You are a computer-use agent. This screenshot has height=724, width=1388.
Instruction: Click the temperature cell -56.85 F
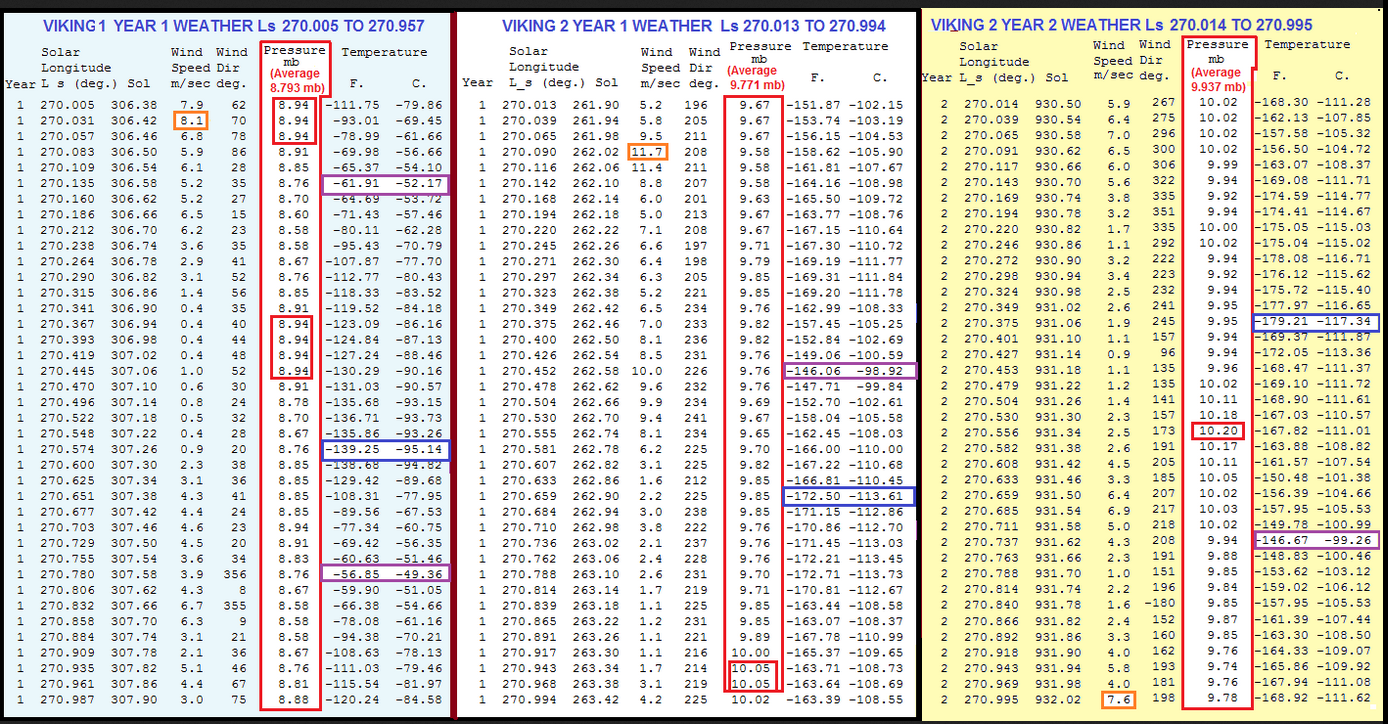[360, 574]
